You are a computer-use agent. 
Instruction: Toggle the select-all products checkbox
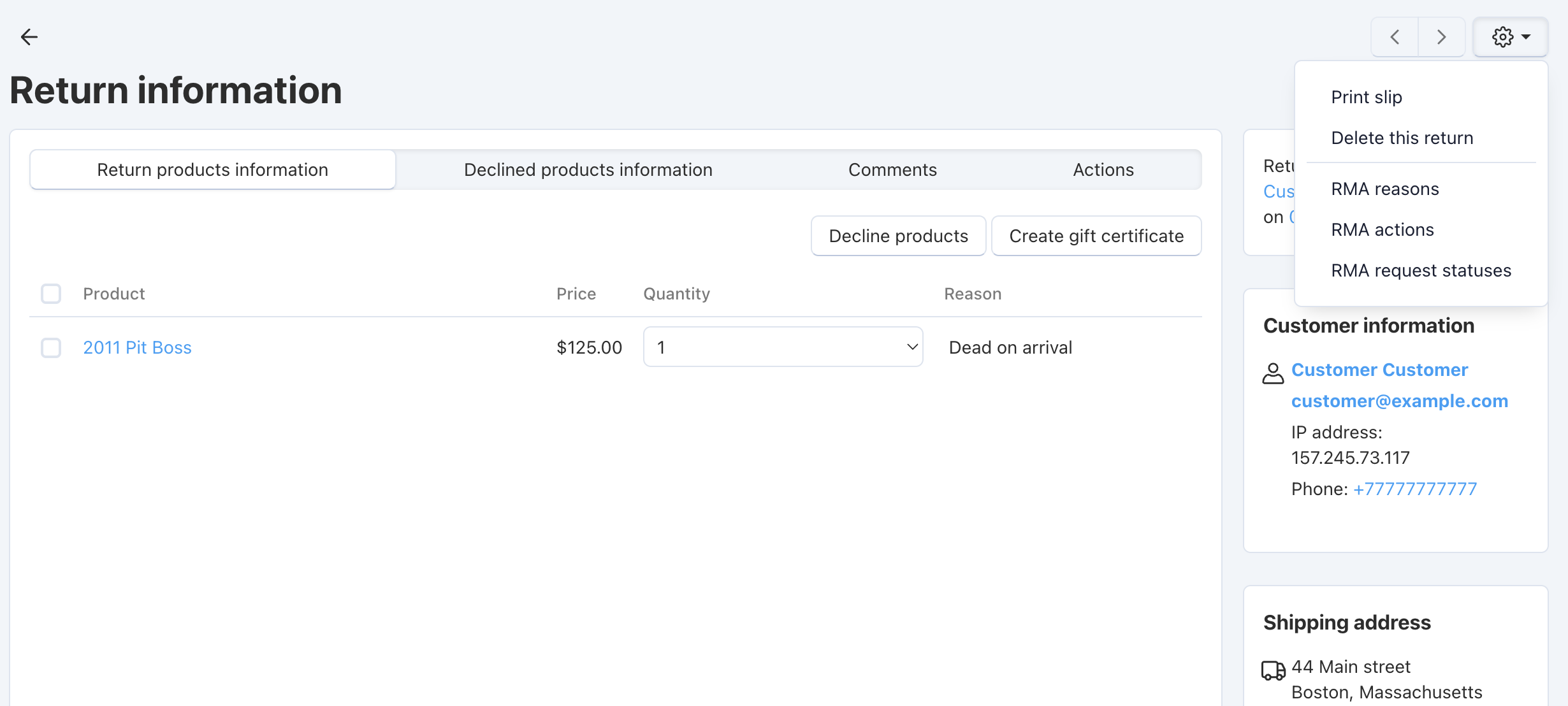coord(51,294)
